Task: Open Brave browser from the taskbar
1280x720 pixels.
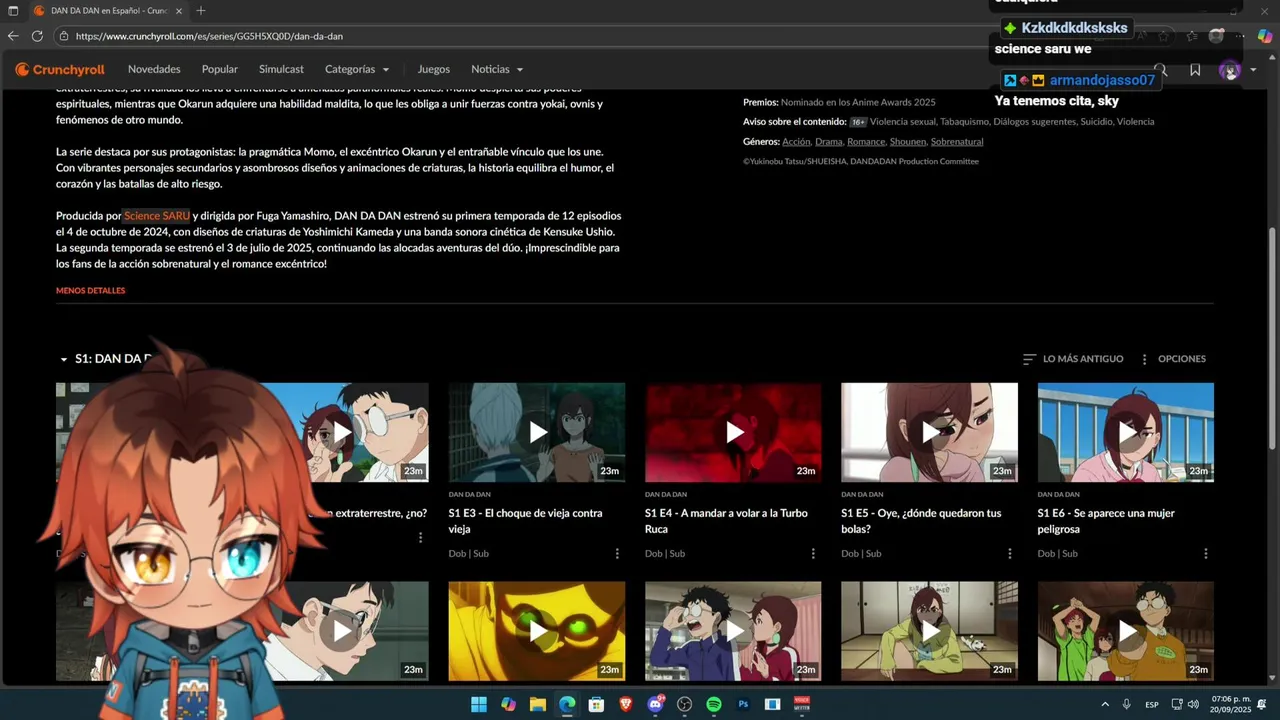Action: 626,705
